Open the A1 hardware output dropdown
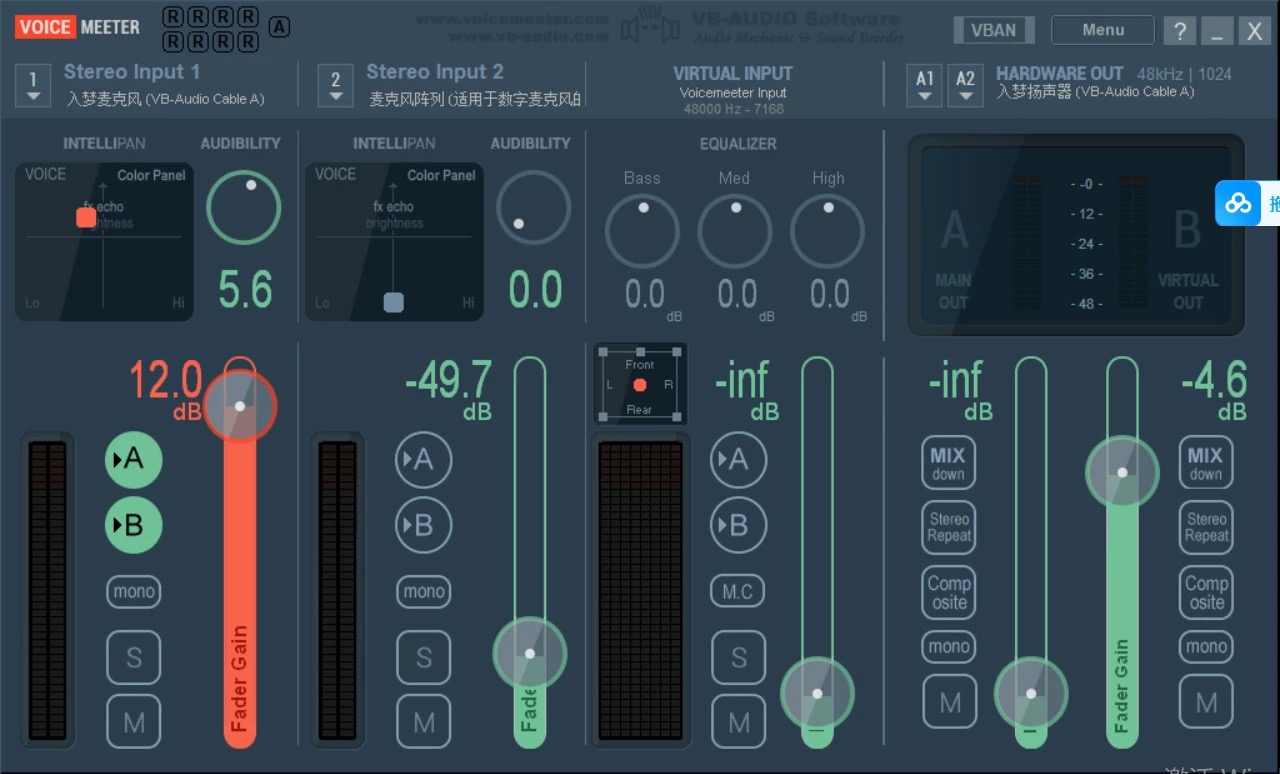The image size is (1280, 774). [x=924, y=86]
